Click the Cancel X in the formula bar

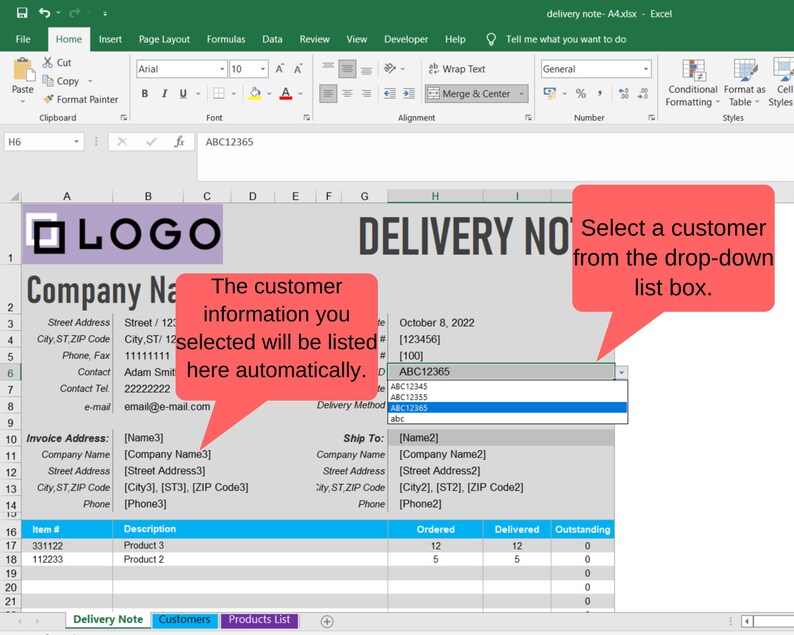click(122, 142)
